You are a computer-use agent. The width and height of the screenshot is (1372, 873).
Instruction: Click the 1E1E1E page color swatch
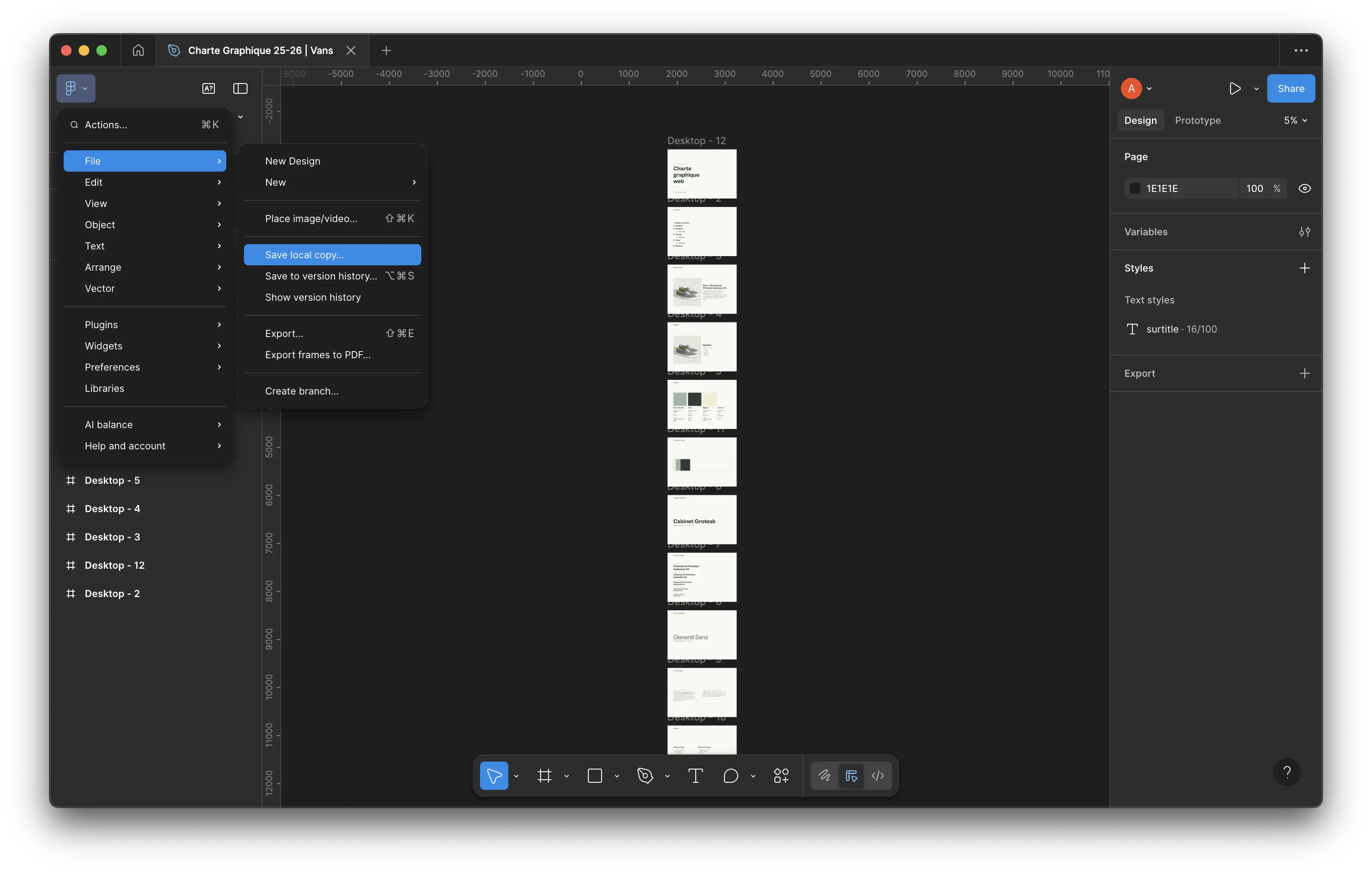pyautogui.click(x=1134, y=188)
